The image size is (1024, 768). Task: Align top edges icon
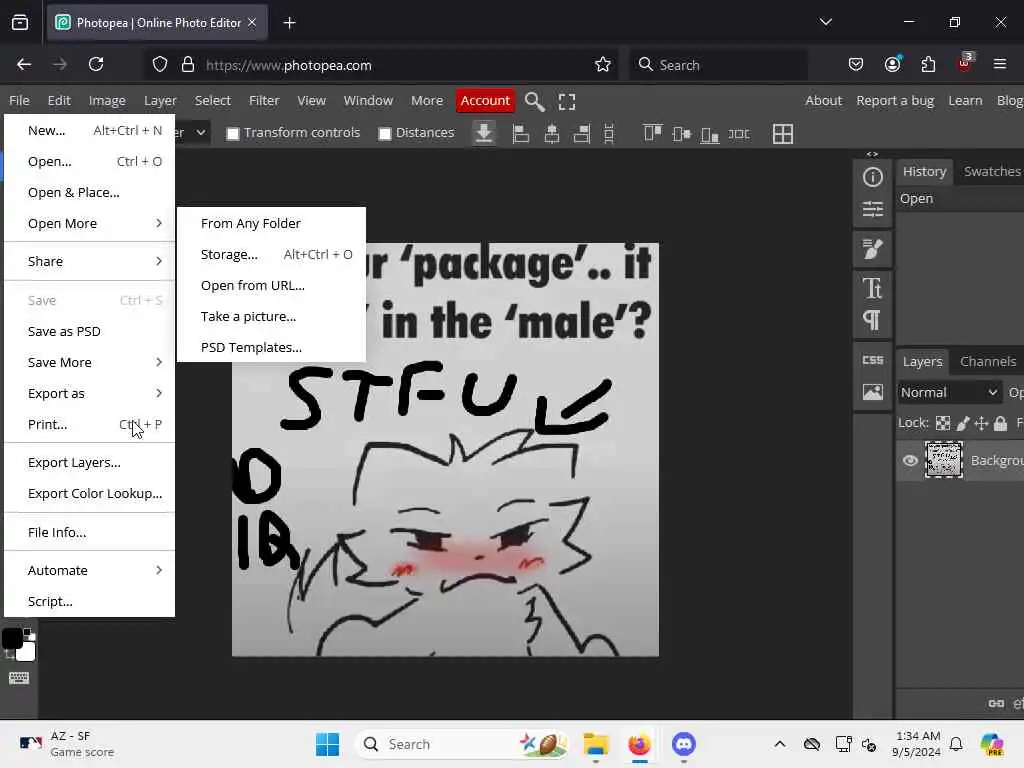(652, 133)
